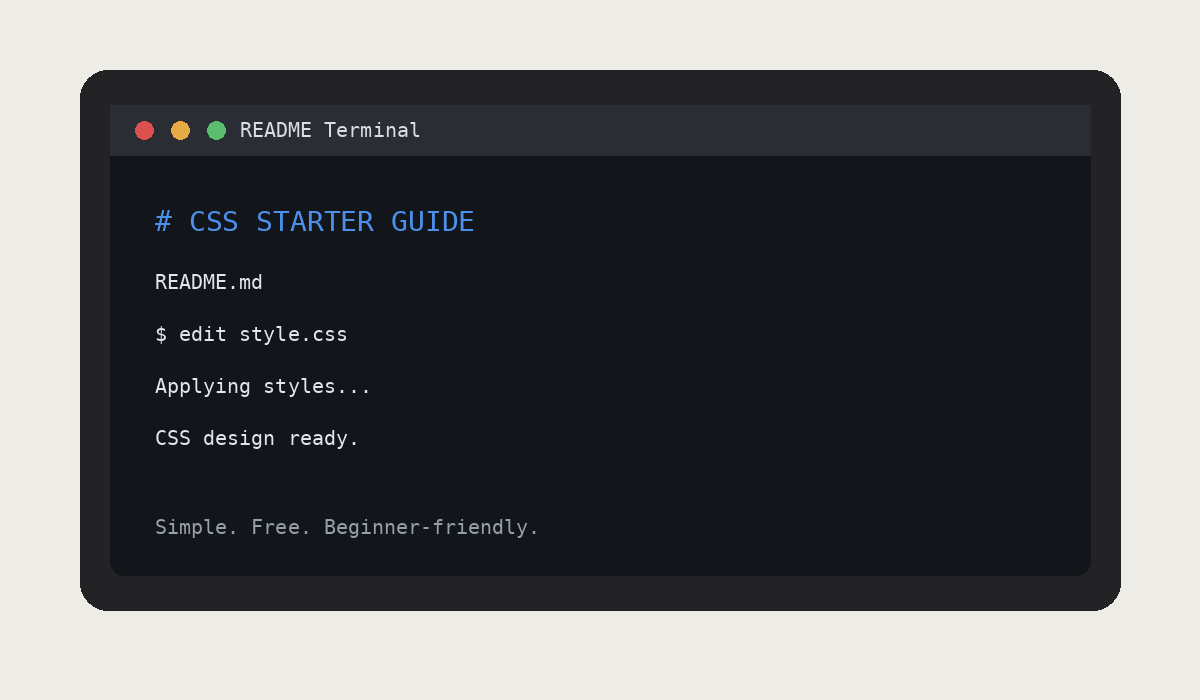Click the README.md line
Image resolution: width=1200 pixels, height=700 pixels.
[x=209, y=282]
